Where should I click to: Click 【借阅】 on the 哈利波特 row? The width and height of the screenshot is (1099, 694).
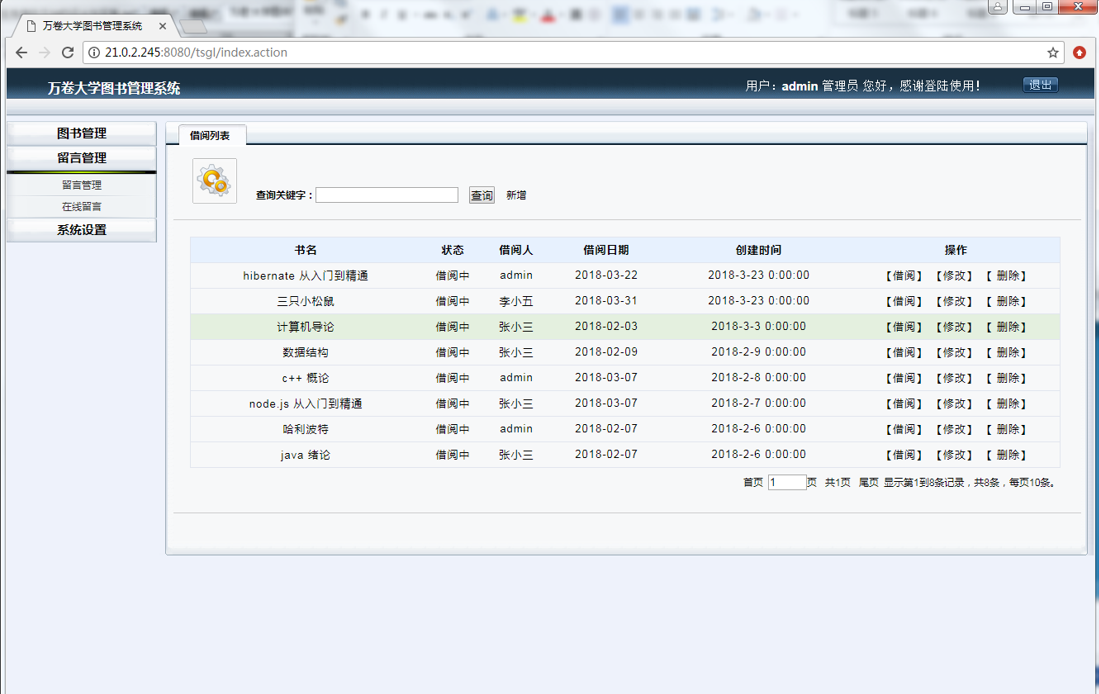(x=903, y=428)
